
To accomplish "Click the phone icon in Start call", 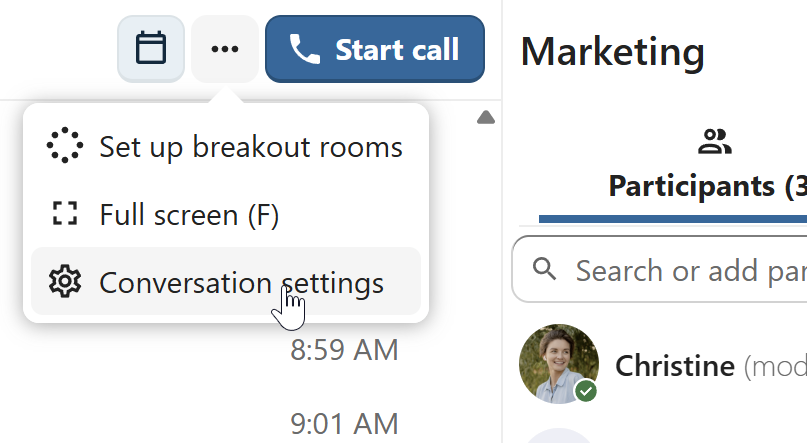I will (302, 48).
